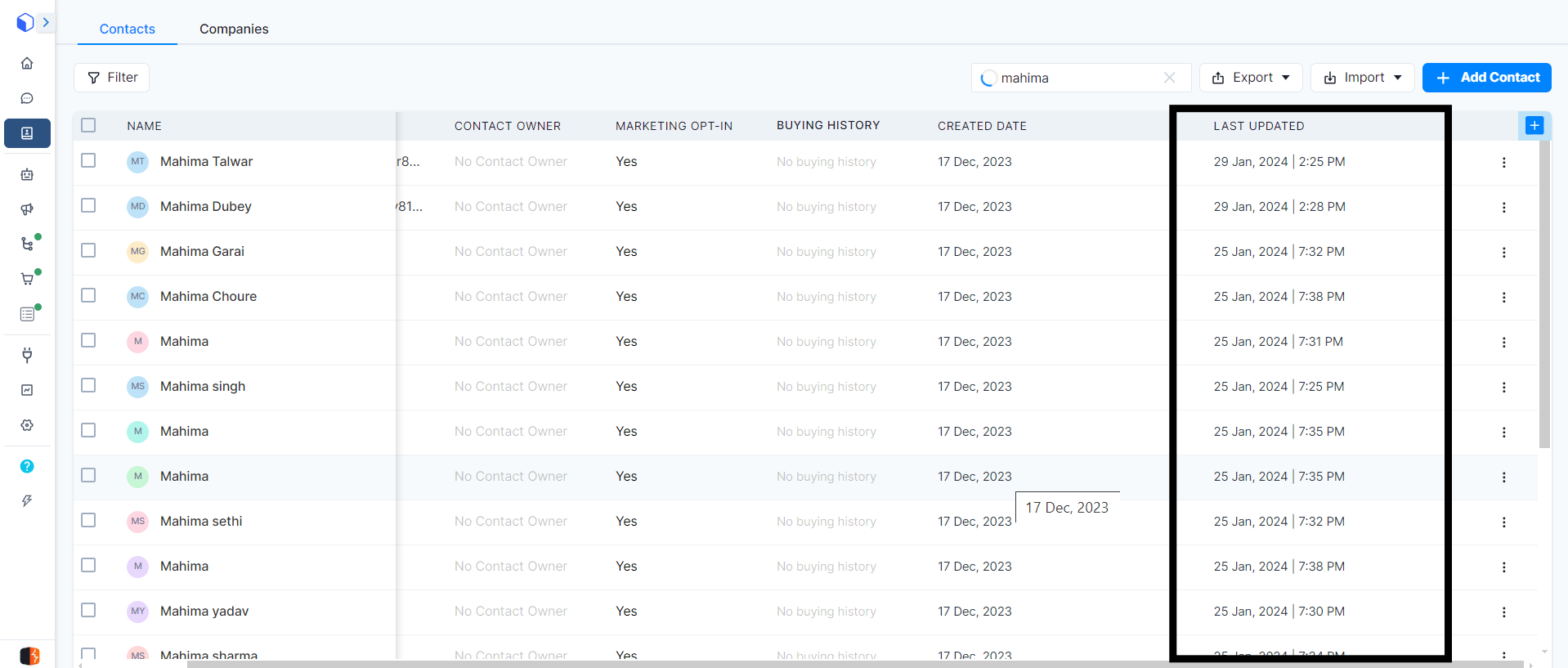Click the blue plus add-column icon

click(1534, 125)
